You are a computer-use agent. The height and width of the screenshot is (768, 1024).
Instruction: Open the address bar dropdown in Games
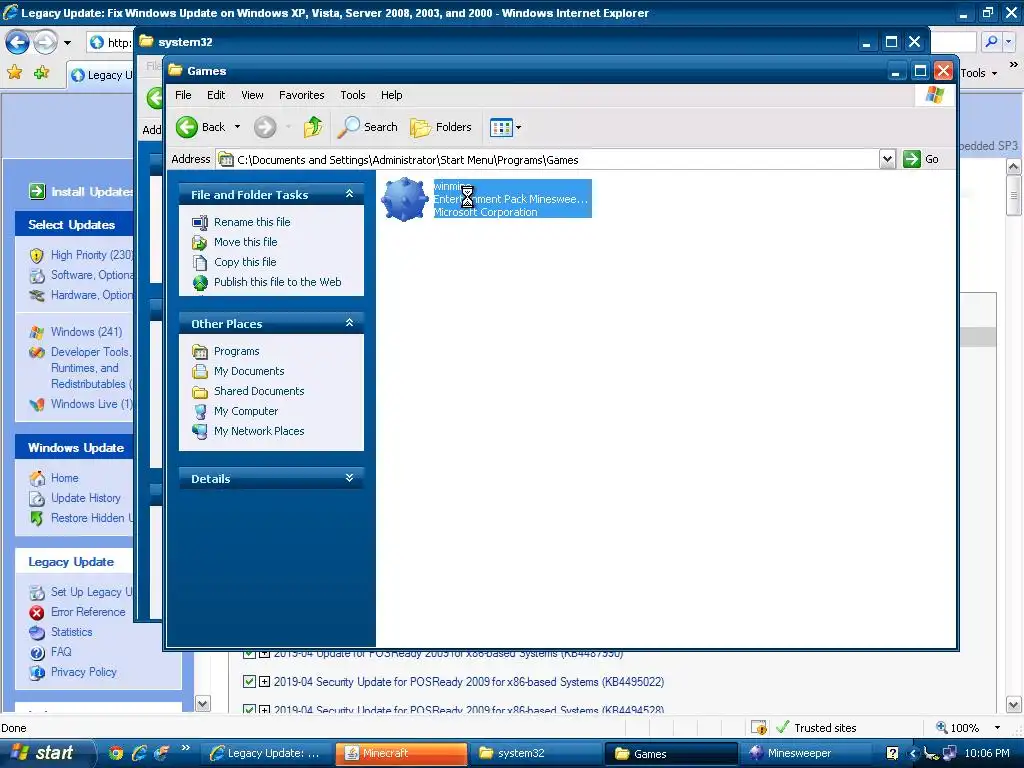tap(887, 159)
